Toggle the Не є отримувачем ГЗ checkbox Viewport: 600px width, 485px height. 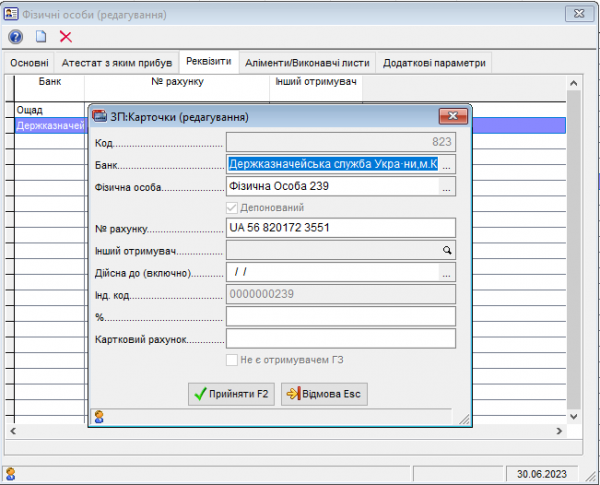[233, 360]
